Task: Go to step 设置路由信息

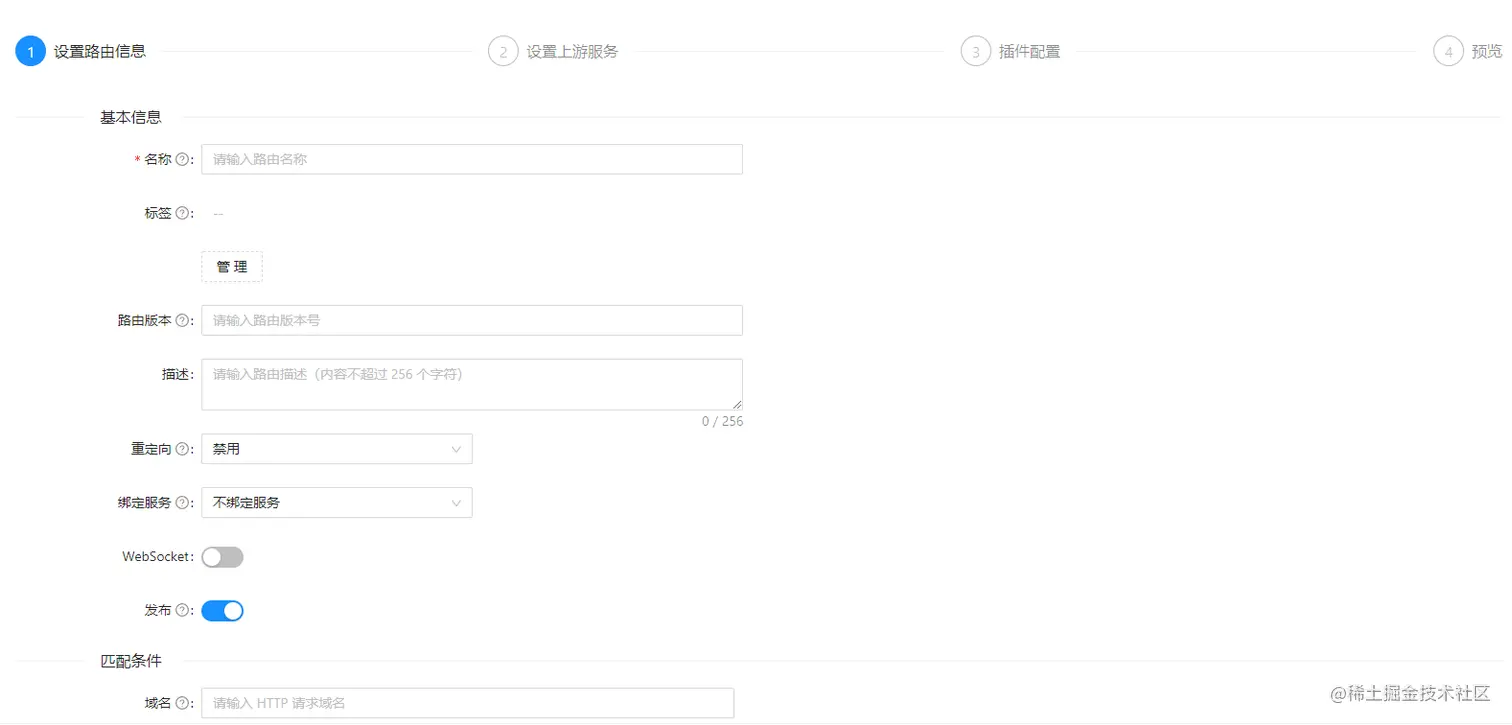Action: (100, 51)
